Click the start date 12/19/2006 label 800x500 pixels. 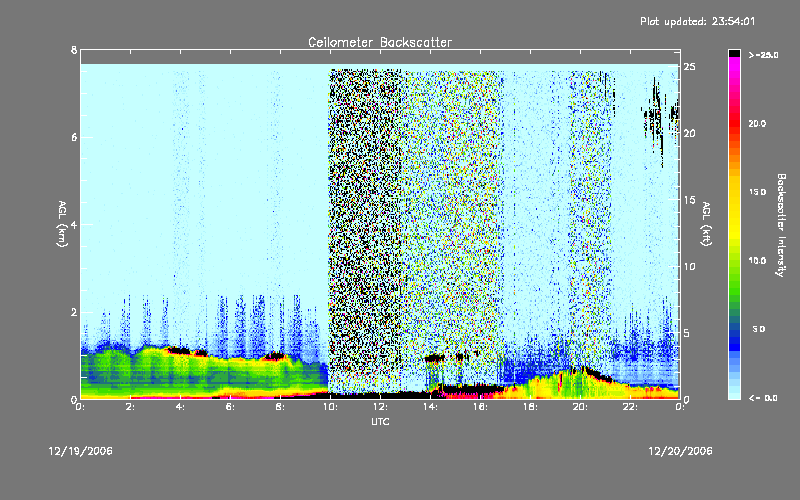tap(81, 451)
